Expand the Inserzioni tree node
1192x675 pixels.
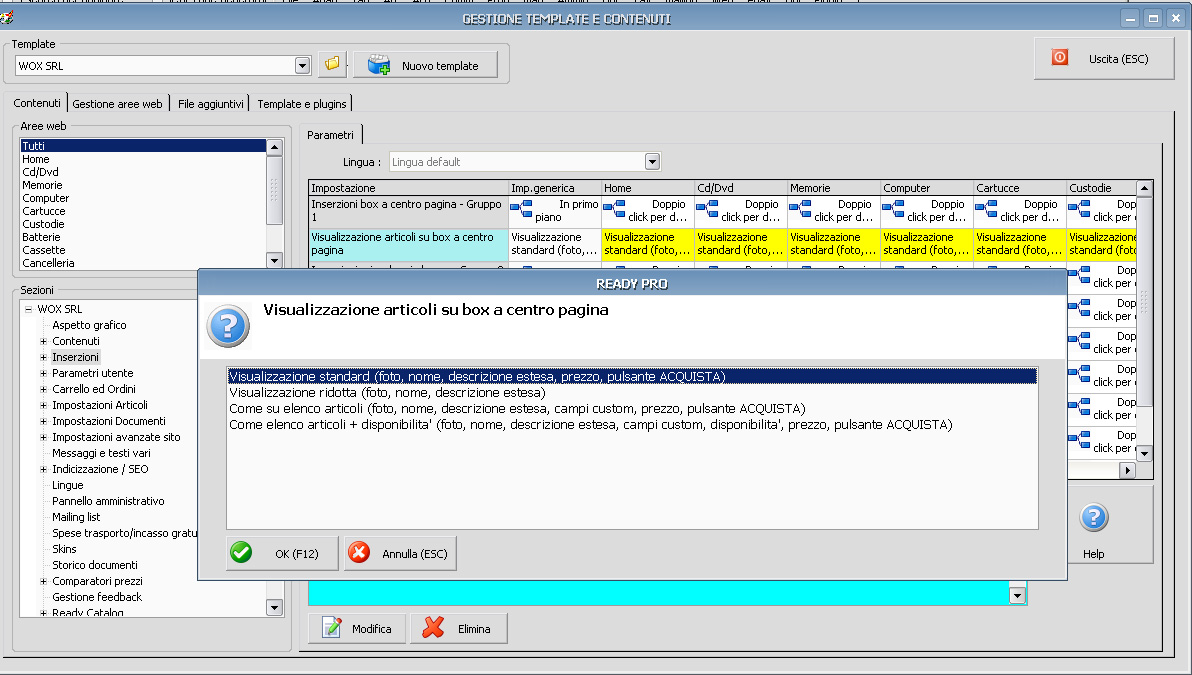43,357
